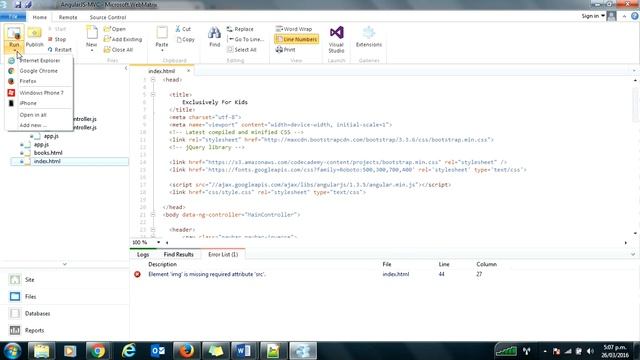Collapse the head element fold marker
The image size is (640, 360).
[x=153, y=80]
